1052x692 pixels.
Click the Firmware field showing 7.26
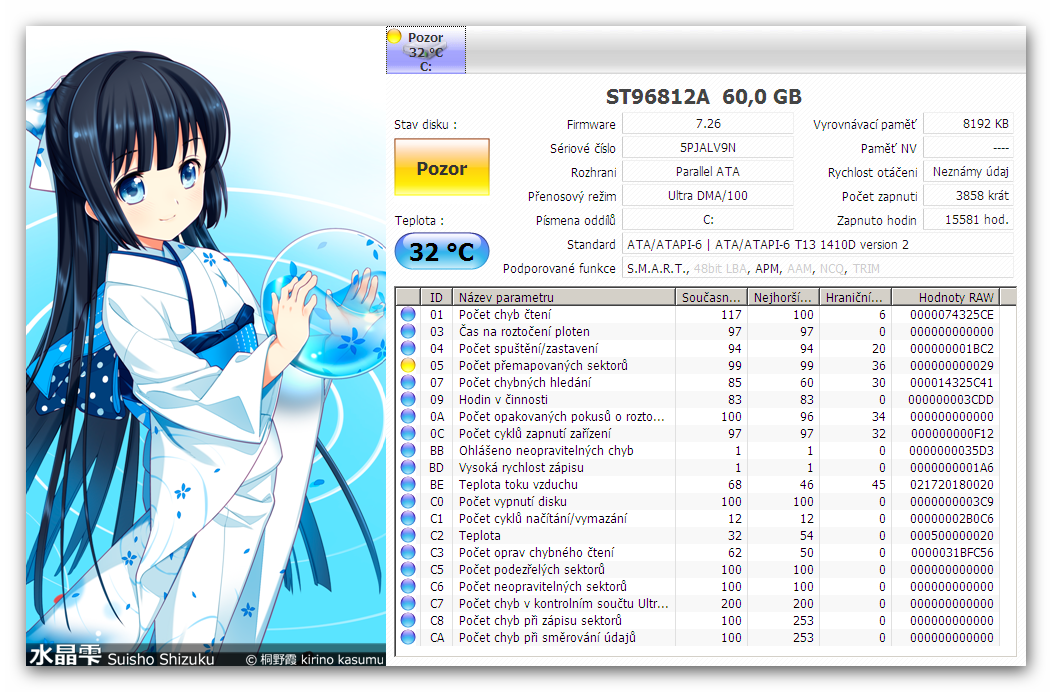click(708, 123)
